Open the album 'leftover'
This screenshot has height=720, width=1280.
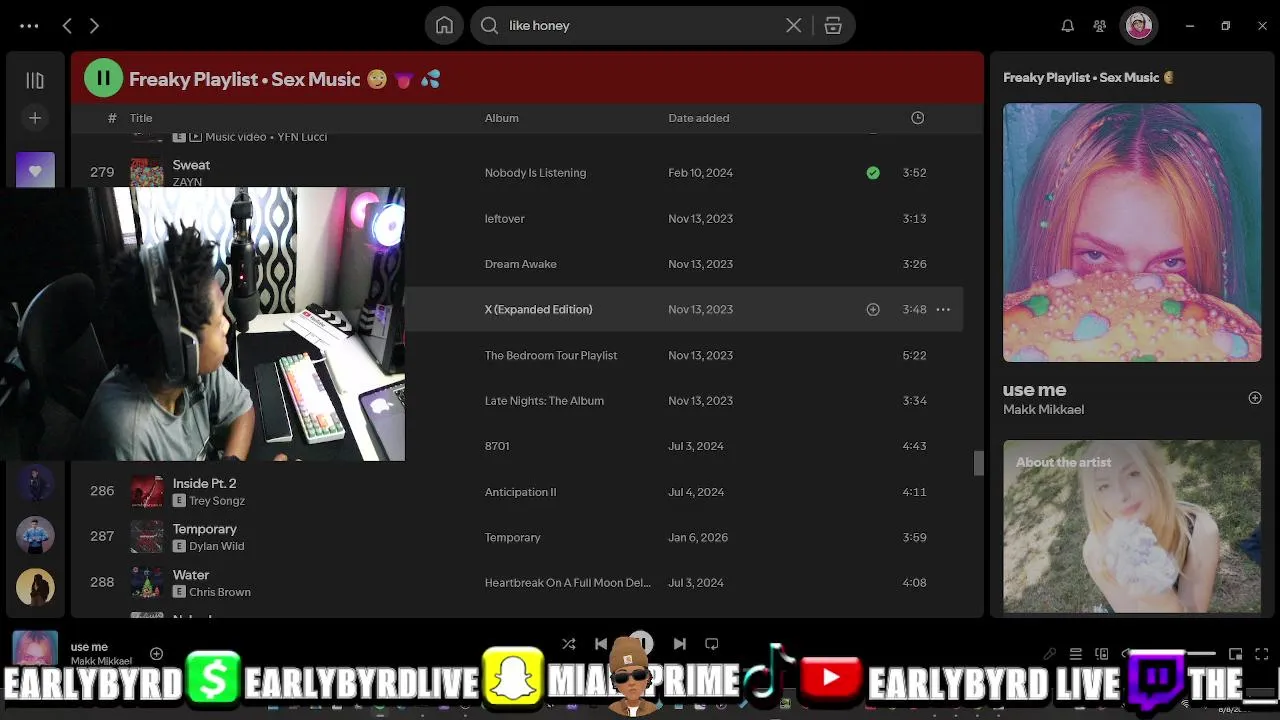click(505, 219)
